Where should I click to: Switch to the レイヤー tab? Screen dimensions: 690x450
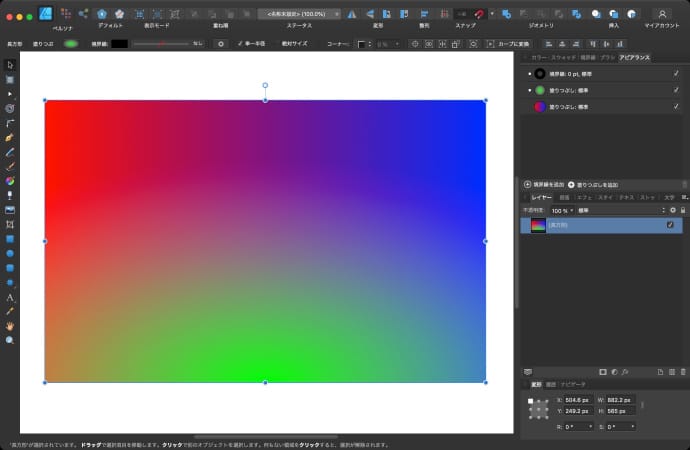pyautogui.click(x=541, y=198)
